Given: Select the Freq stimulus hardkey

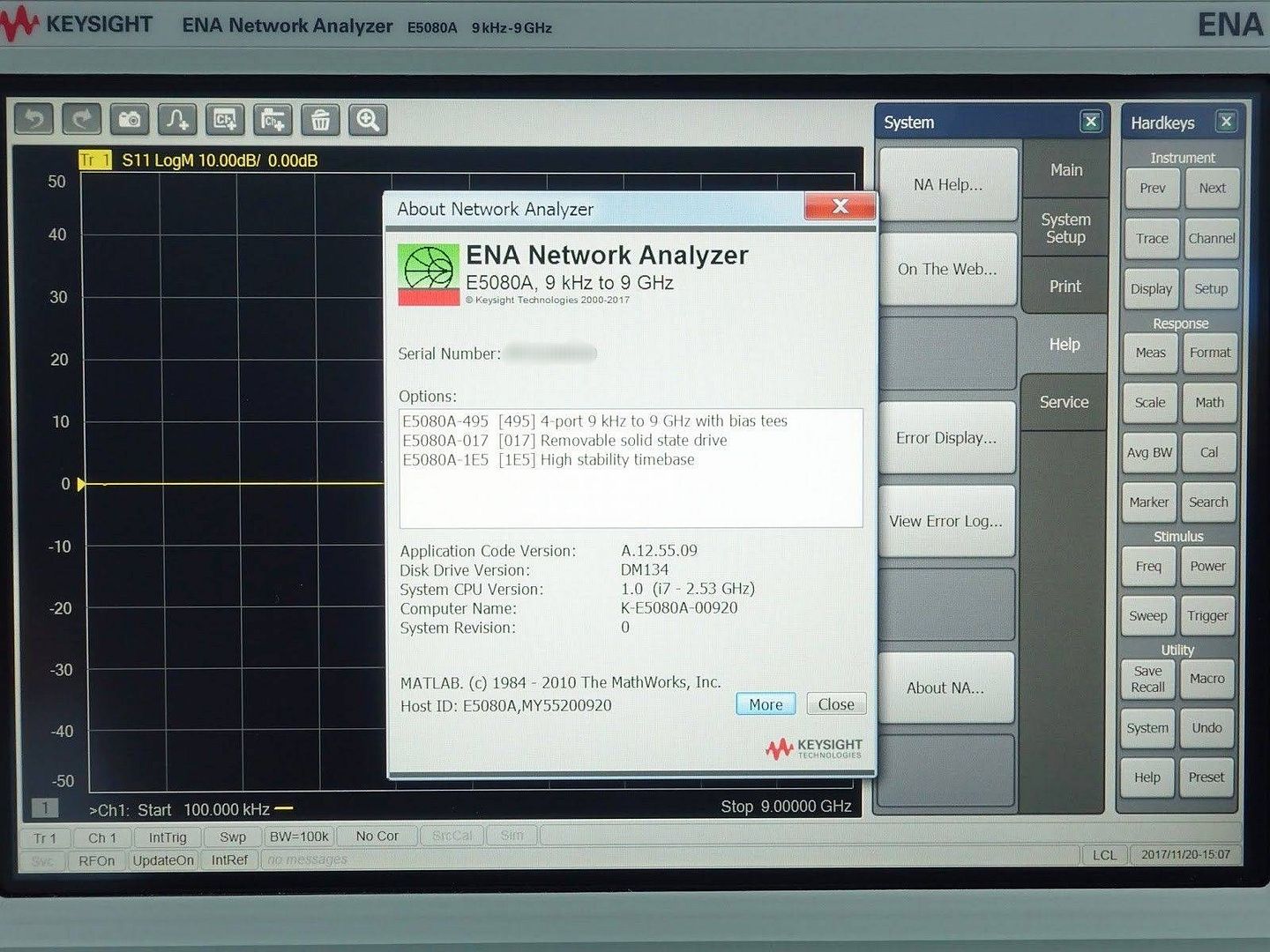Looking at the screenshot, I should [1148, 566].
